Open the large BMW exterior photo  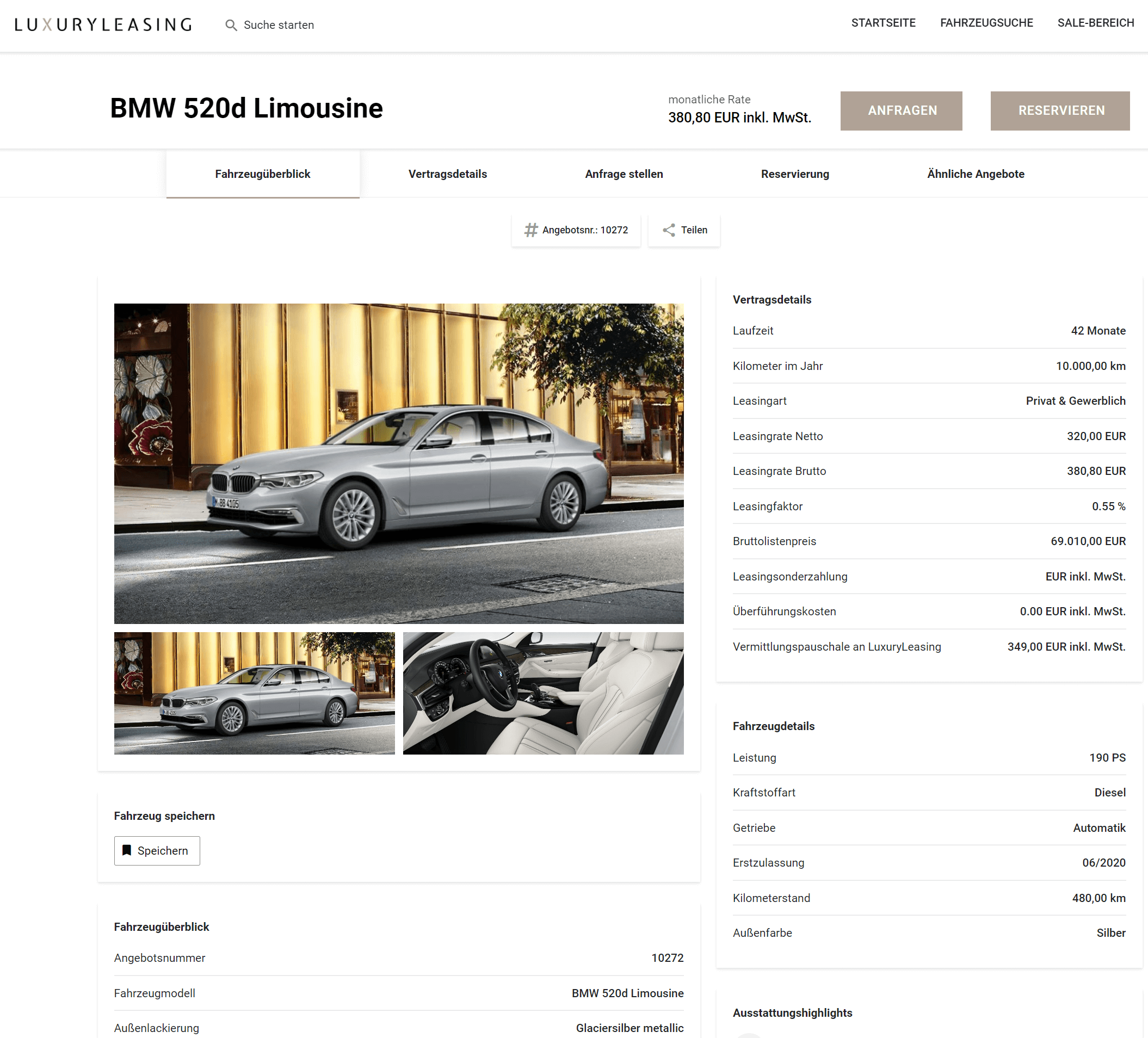click(399, 464)
